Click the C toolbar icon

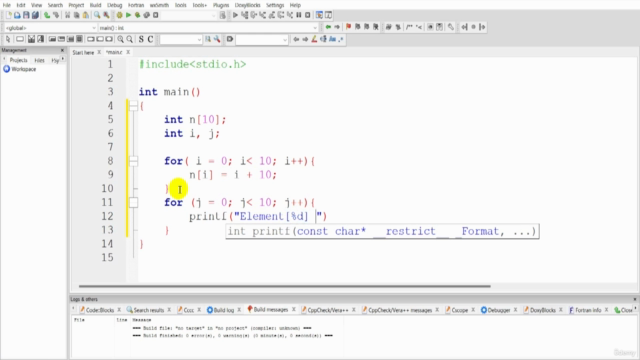150,39
